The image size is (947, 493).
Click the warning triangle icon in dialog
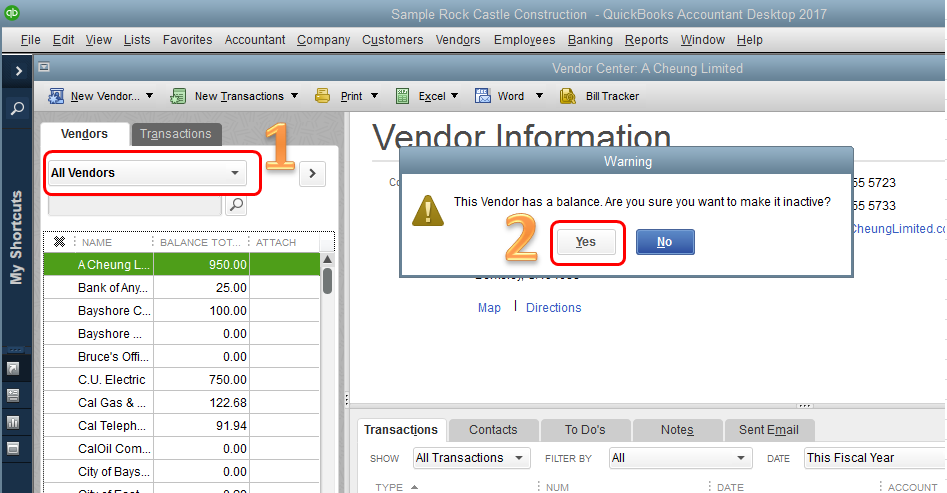pos(428,210)
